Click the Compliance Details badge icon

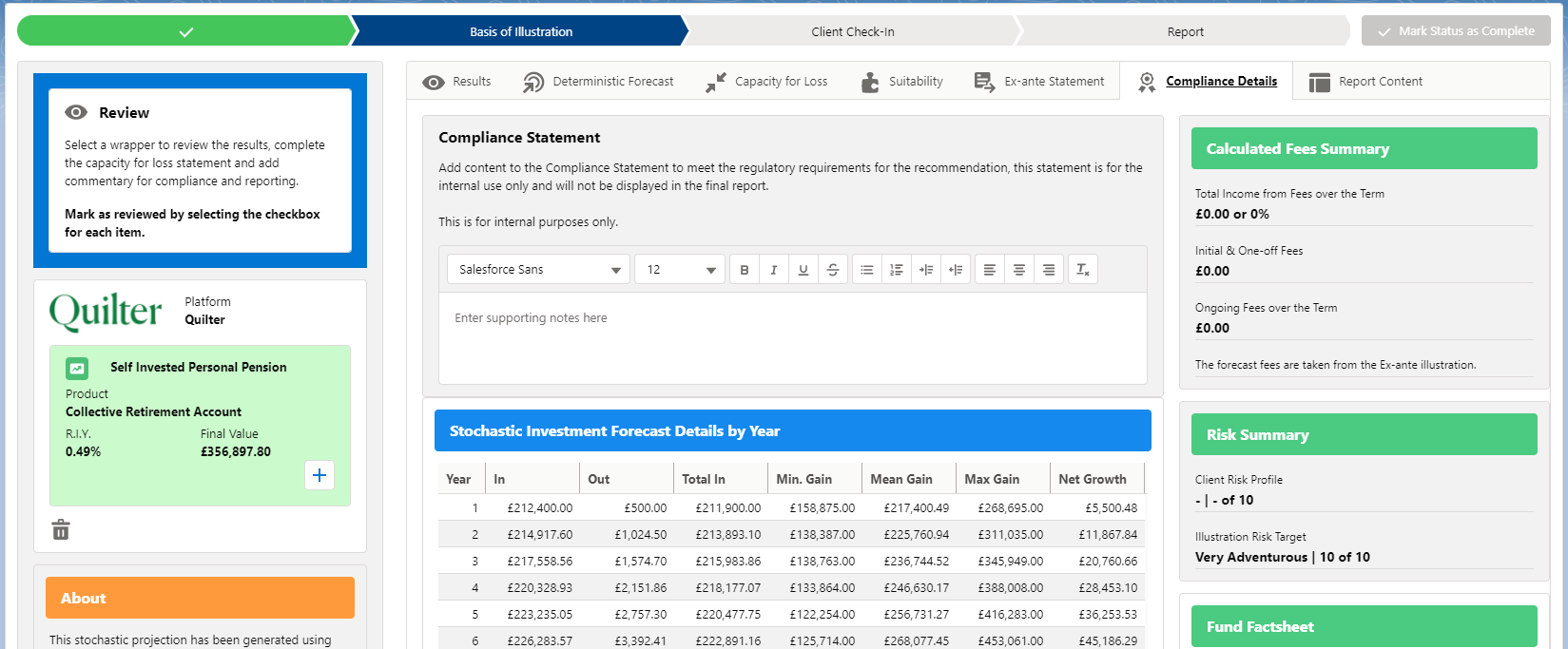1147,83
